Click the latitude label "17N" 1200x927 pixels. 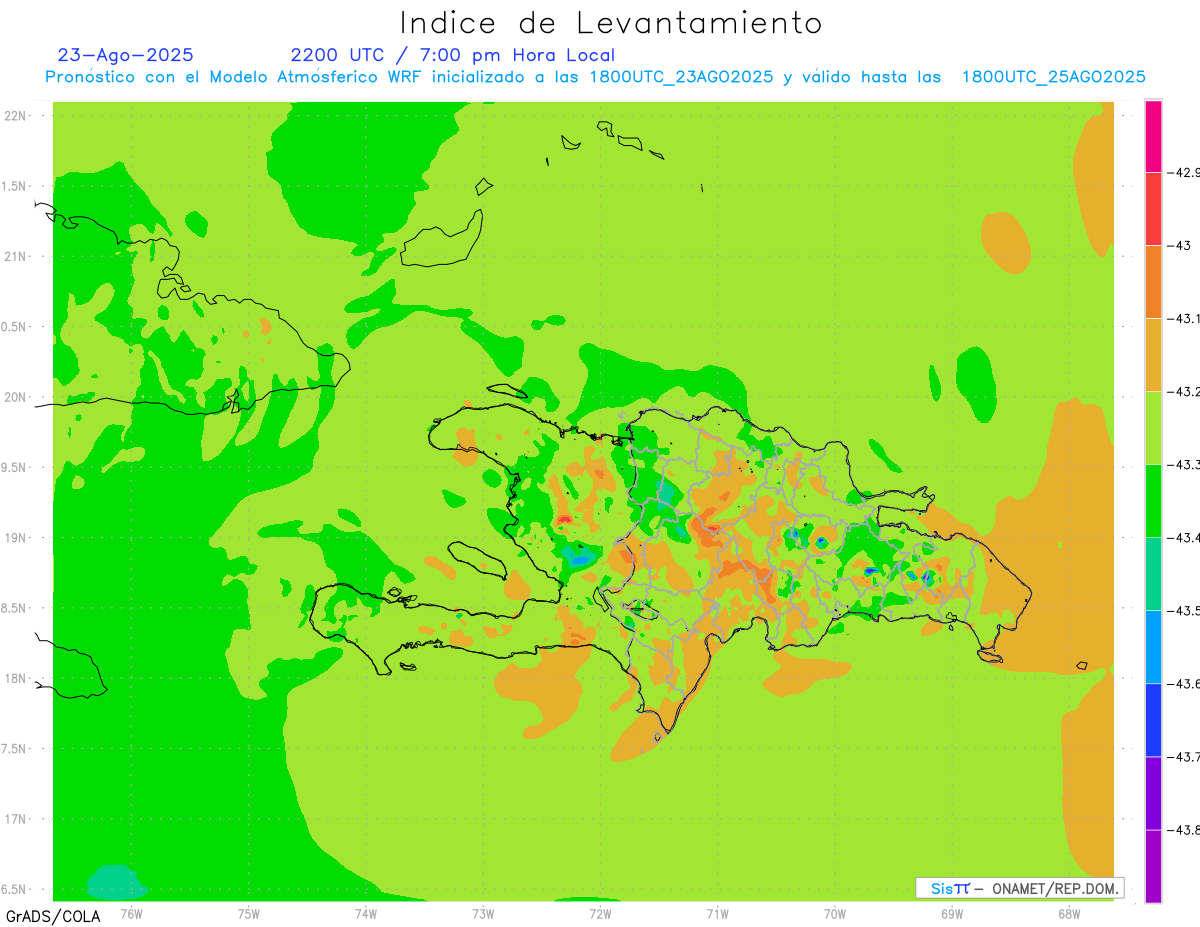[x=16, y=819]
